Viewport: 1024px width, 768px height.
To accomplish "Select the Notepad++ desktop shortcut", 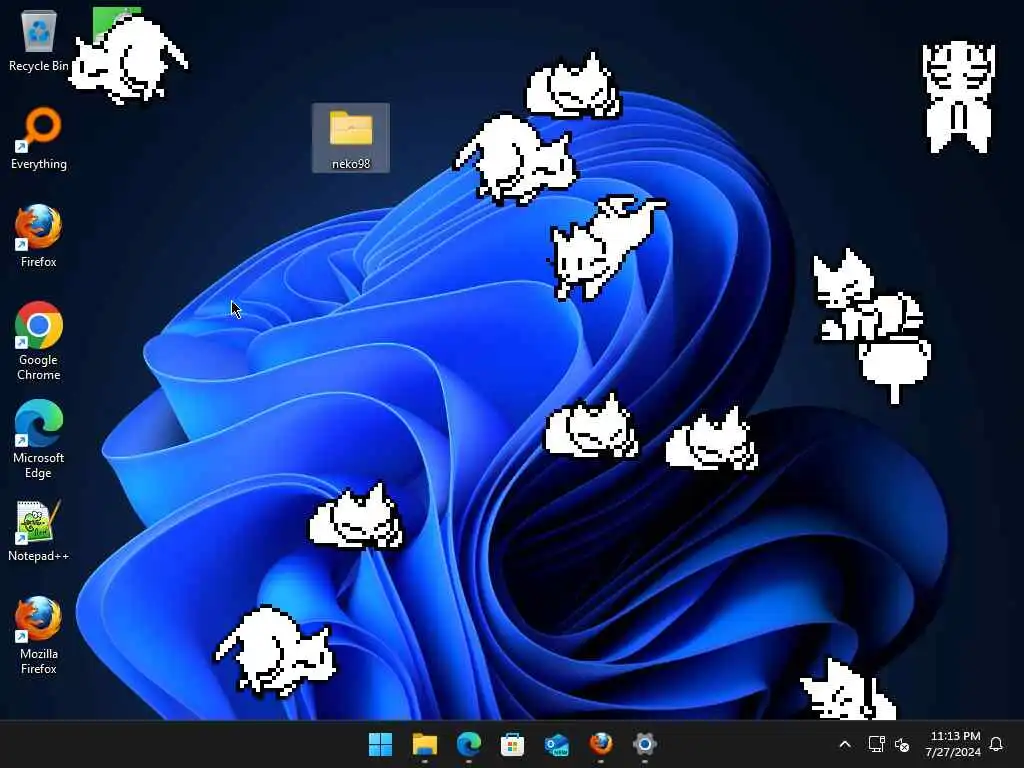I will coord(39,531).
